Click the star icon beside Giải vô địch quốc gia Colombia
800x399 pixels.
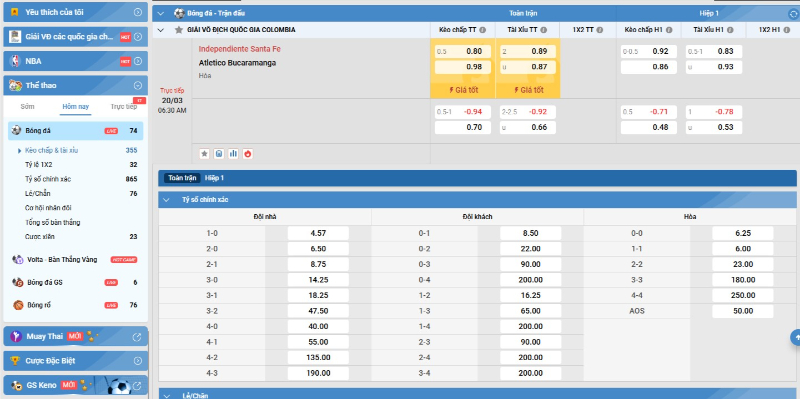point(179,30)
